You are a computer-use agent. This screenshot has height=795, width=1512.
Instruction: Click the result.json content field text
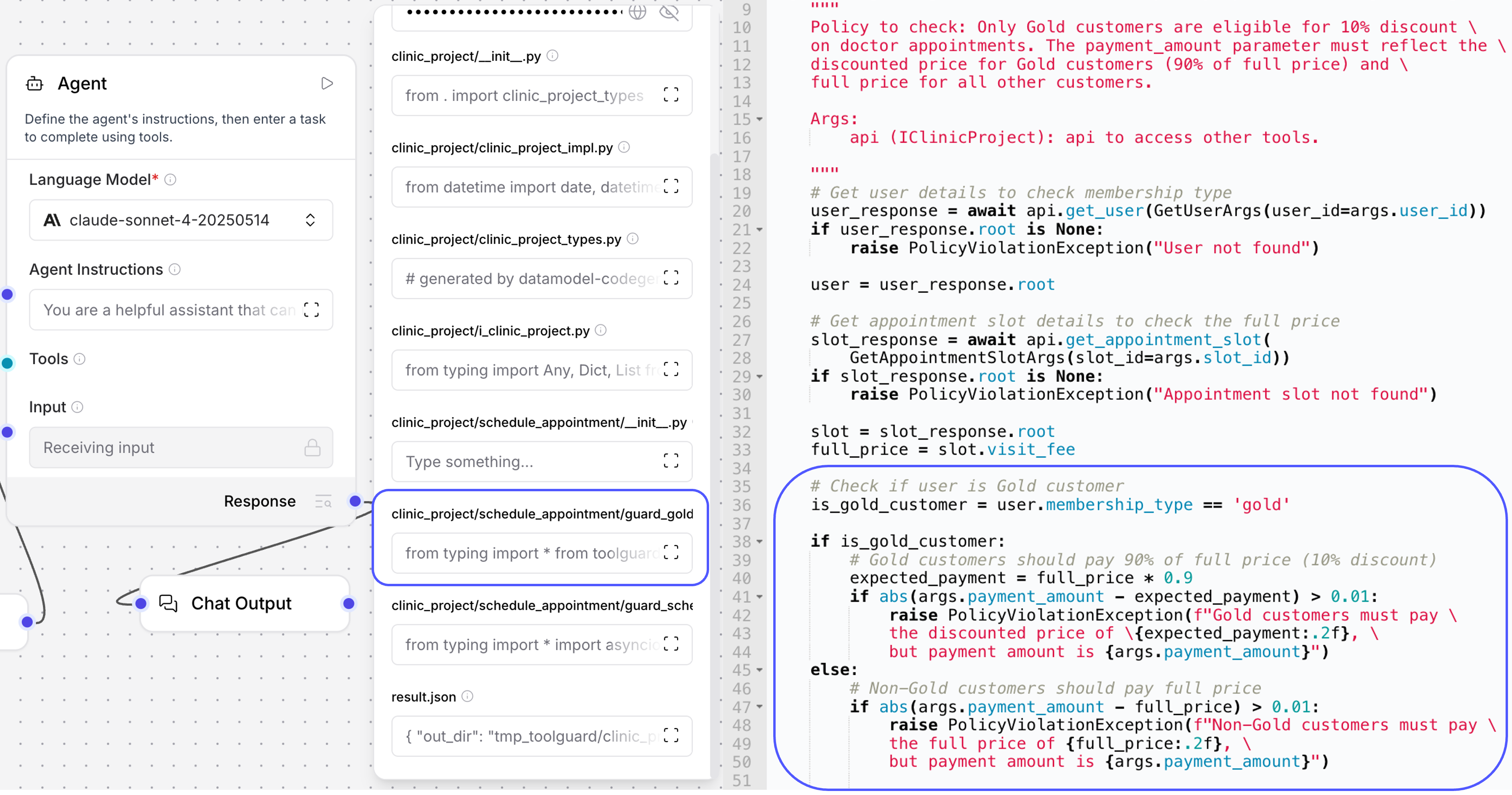click(531, 736)
